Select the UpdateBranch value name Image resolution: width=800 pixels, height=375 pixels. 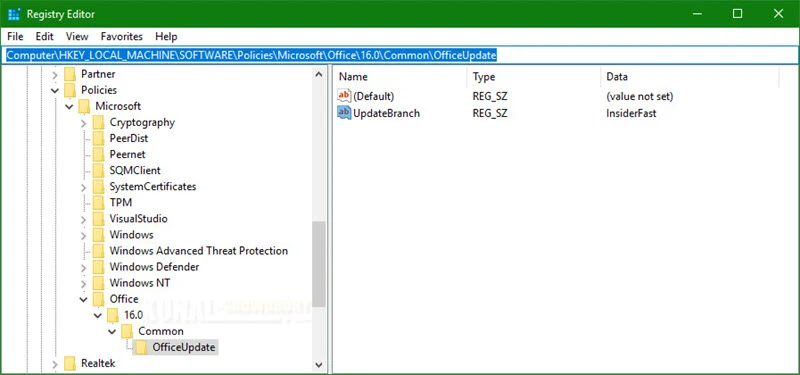coord(386,113)
